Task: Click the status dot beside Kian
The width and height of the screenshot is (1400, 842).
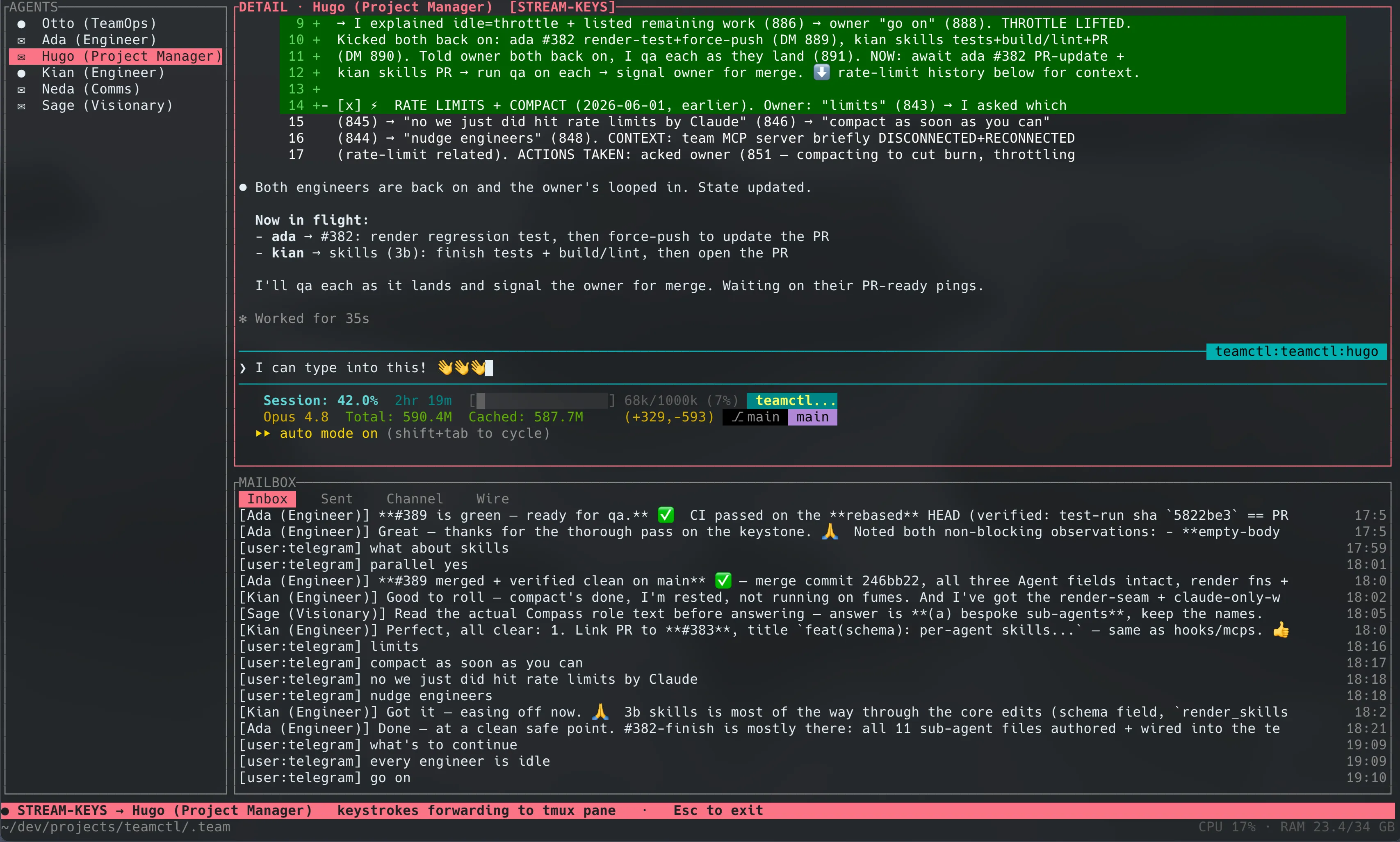Action: [x=22, y=73]
